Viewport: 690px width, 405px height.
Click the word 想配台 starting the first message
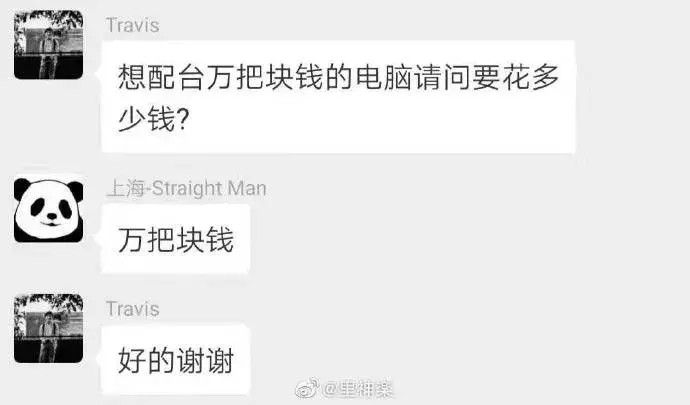pos(161,77)
